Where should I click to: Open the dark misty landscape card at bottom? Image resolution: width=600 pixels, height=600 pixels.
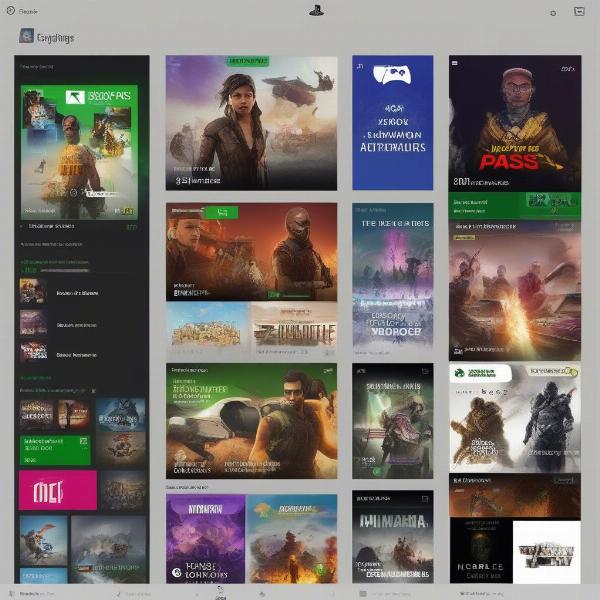point(393,536)
